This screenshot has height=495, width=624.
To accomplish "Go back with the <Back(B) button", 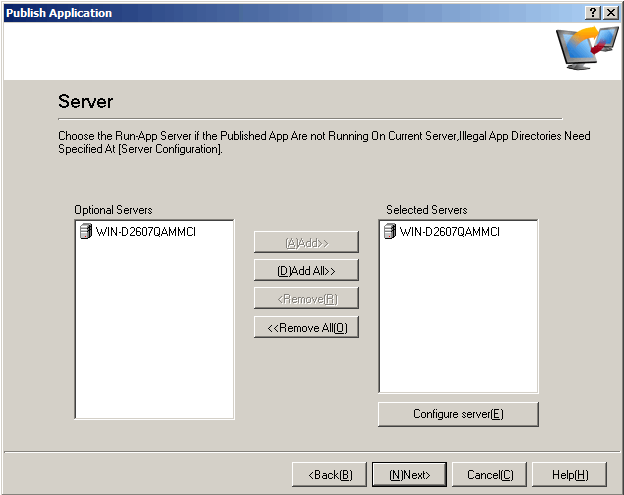I will click(x=329, y=475).
